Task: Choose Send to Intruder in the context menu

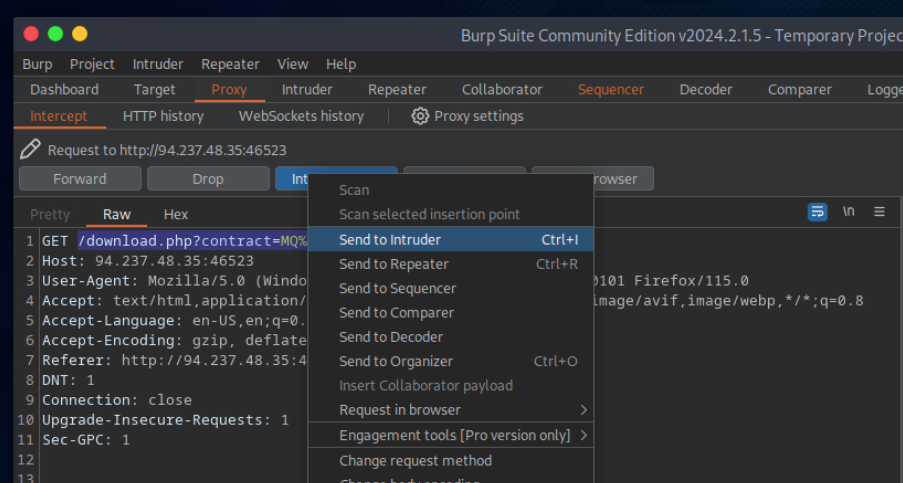Action: click(x=390, y=240)
